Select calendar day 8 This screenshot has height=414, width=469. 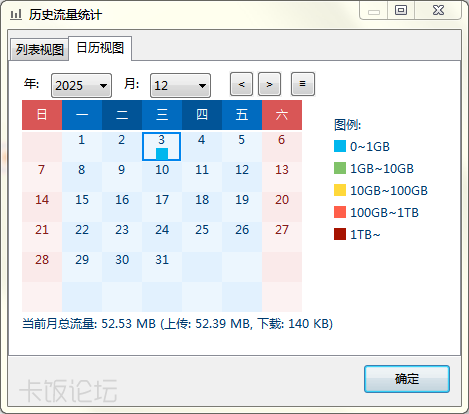click(x=82, y=177)
